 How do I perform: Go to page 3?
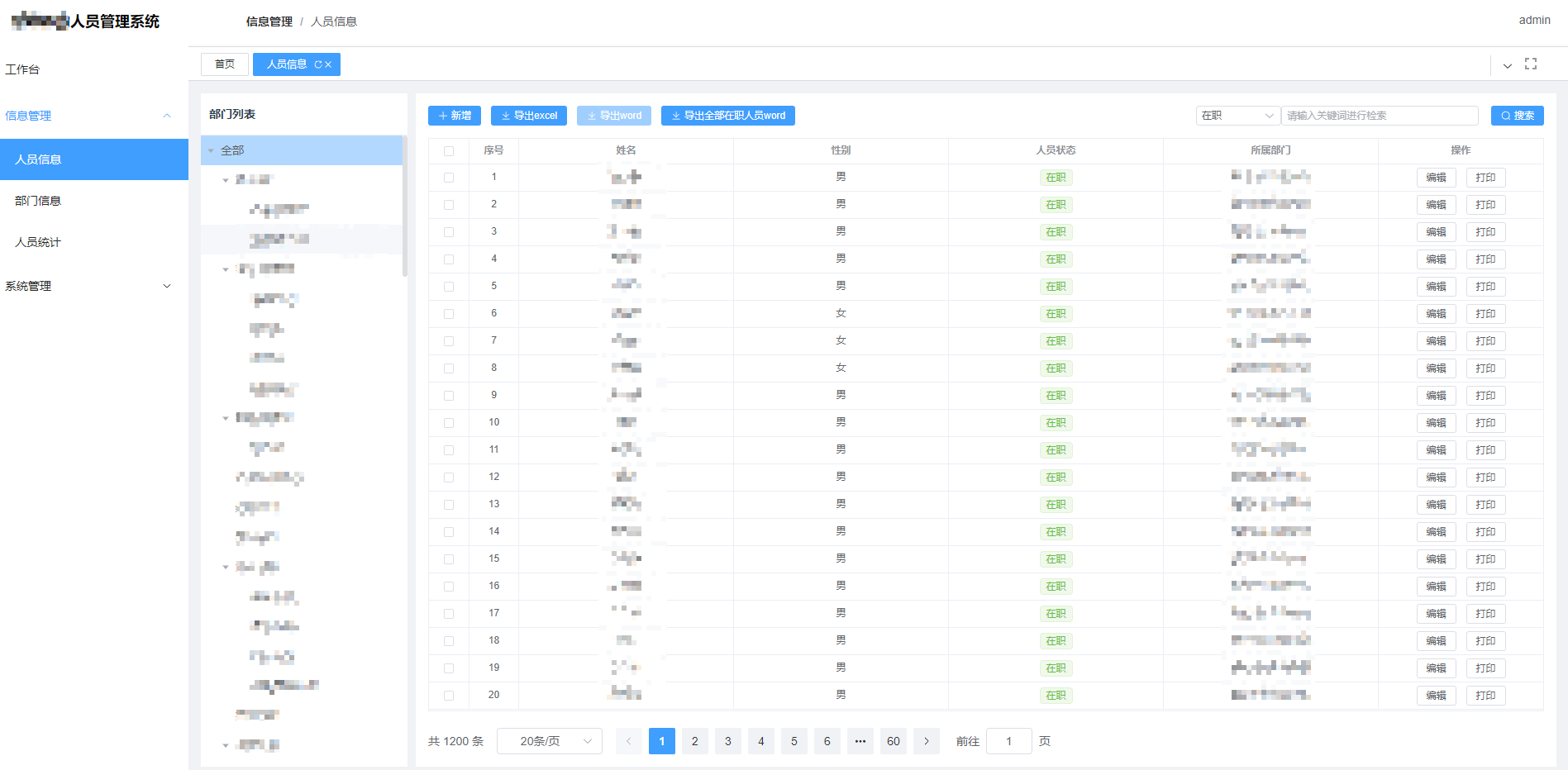tap(728, 741)
